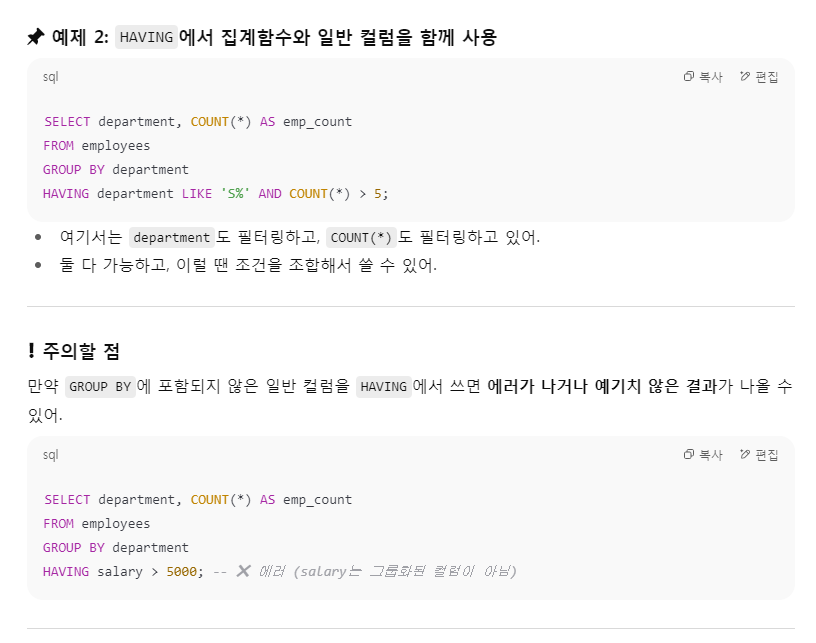Click the inline department code chip in bullet
This screenshot has width=816, height=643.
(172, 237)
